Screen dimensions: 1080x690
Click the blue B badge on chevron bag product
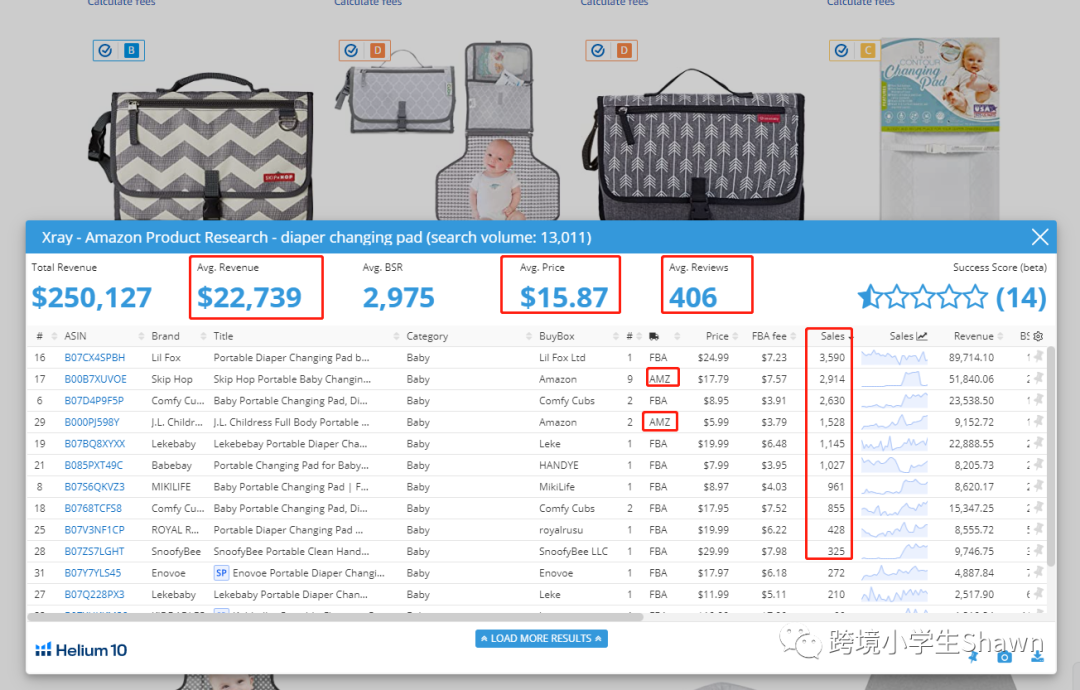pos(131,50)
